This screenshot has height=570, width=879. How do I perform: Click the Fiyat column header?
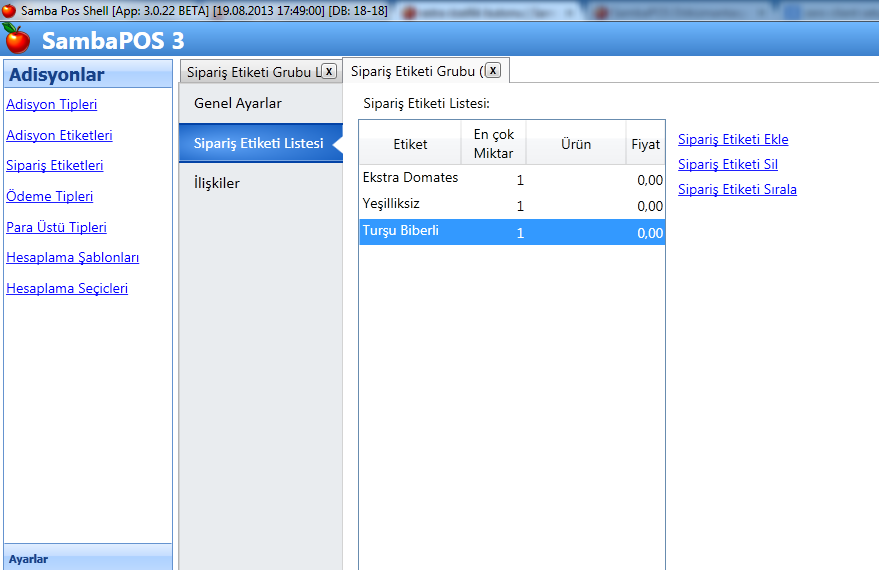[645, 144]
